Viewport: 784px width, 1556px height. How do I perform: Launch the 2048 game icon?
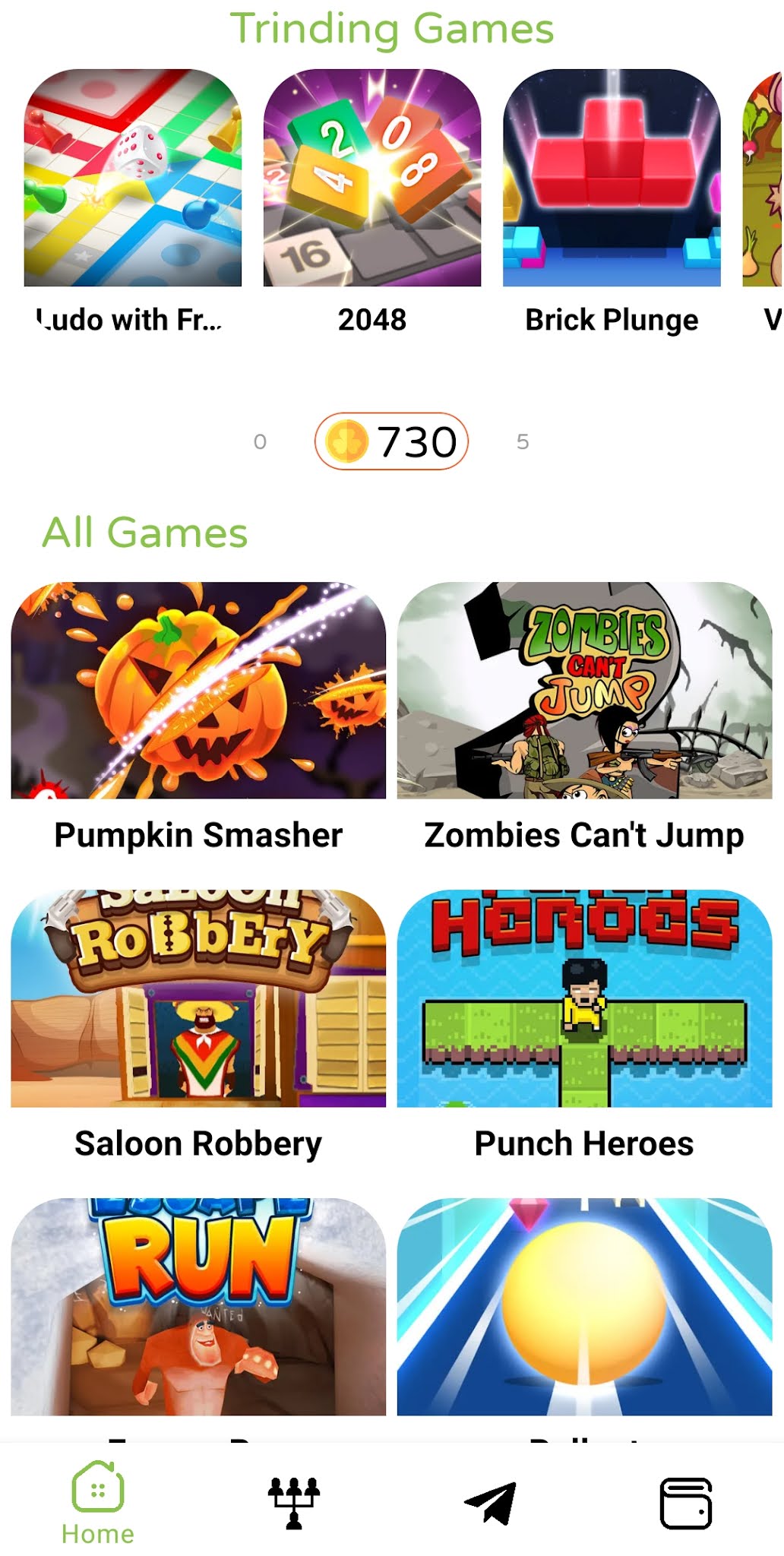(372, 178)
